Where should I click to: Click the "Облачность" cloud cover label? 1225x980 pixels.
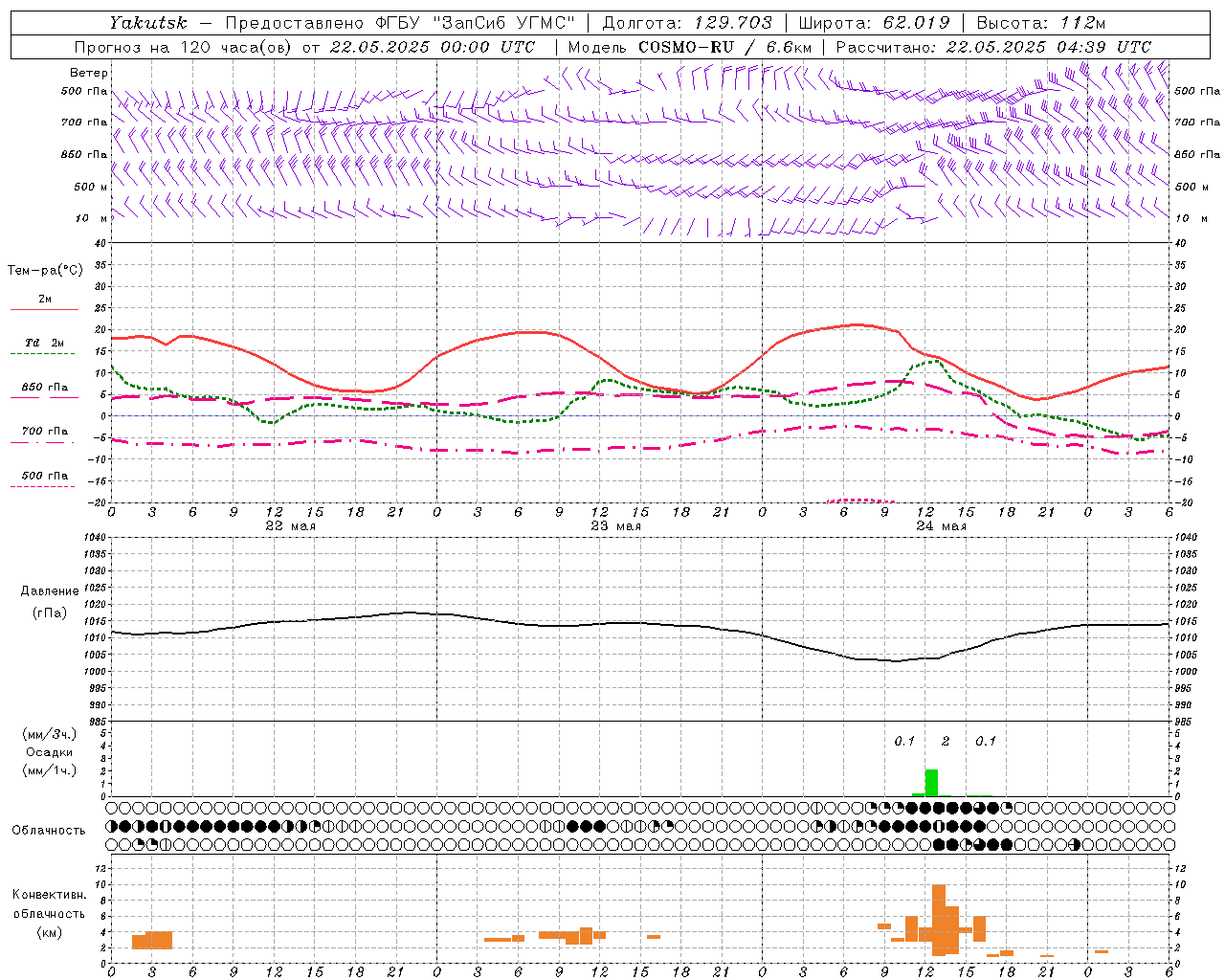49,830
